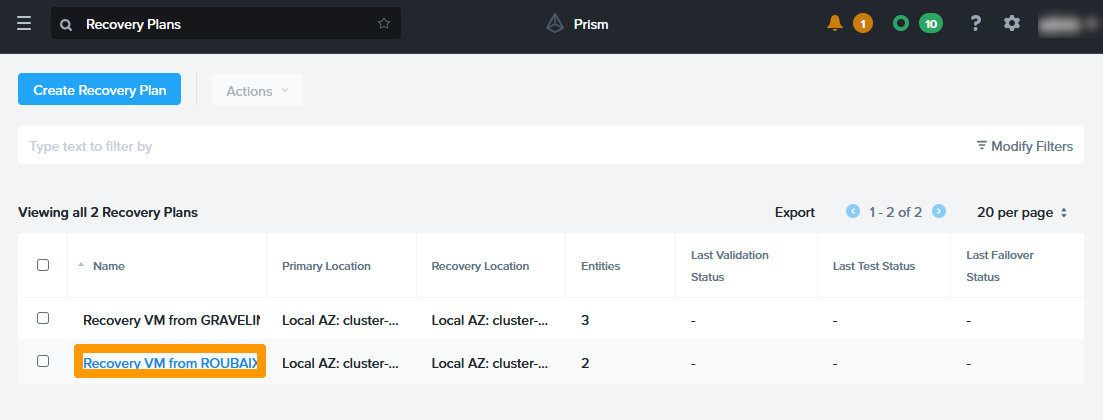Open the alerts bell icon

coord(835,23)
